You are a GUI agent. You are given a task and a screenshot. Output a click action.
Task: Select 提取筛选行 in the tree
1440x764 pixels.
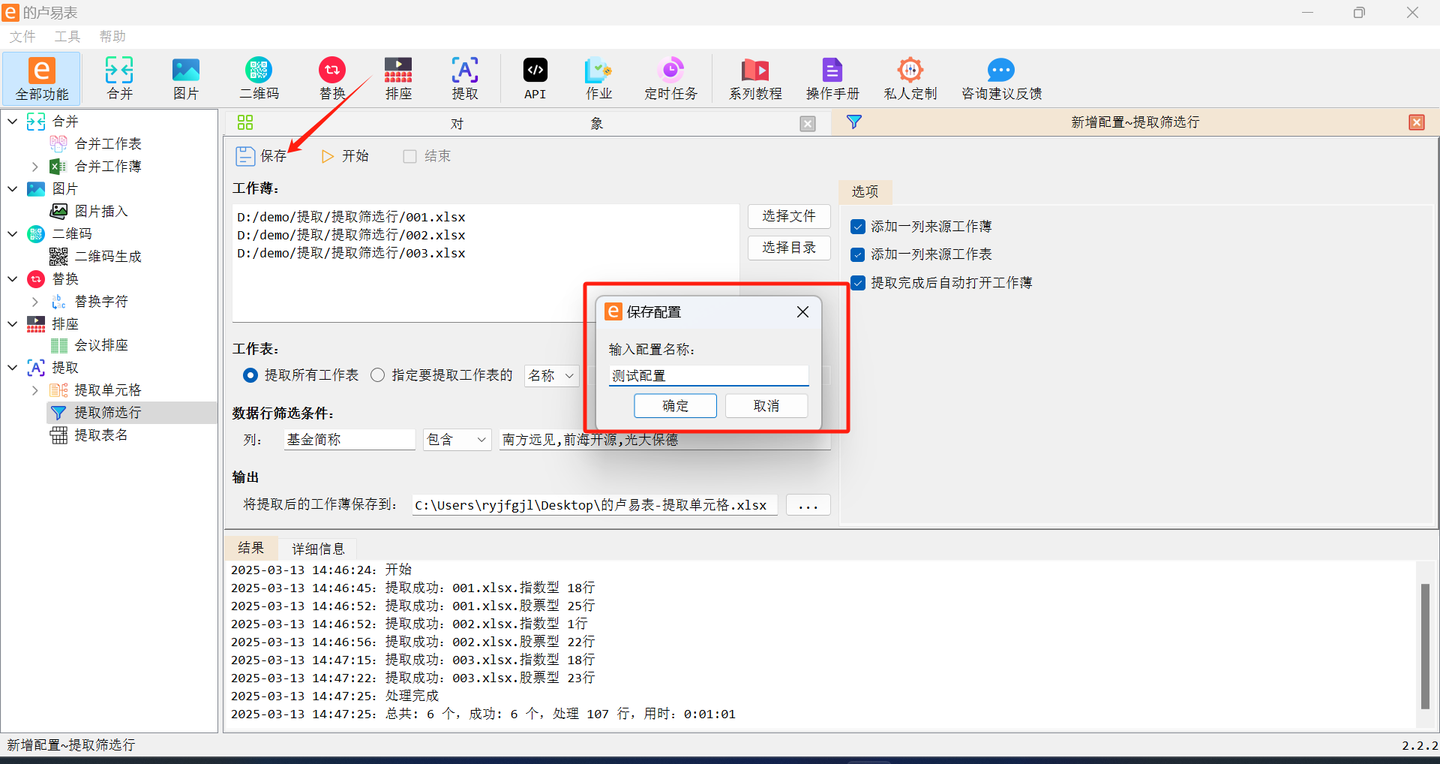[108, 412]
